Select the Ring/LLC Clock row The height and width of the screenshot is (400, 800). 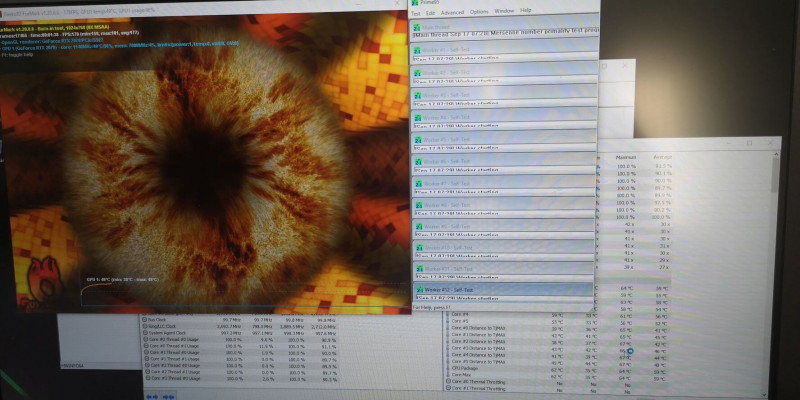(240, 326)
